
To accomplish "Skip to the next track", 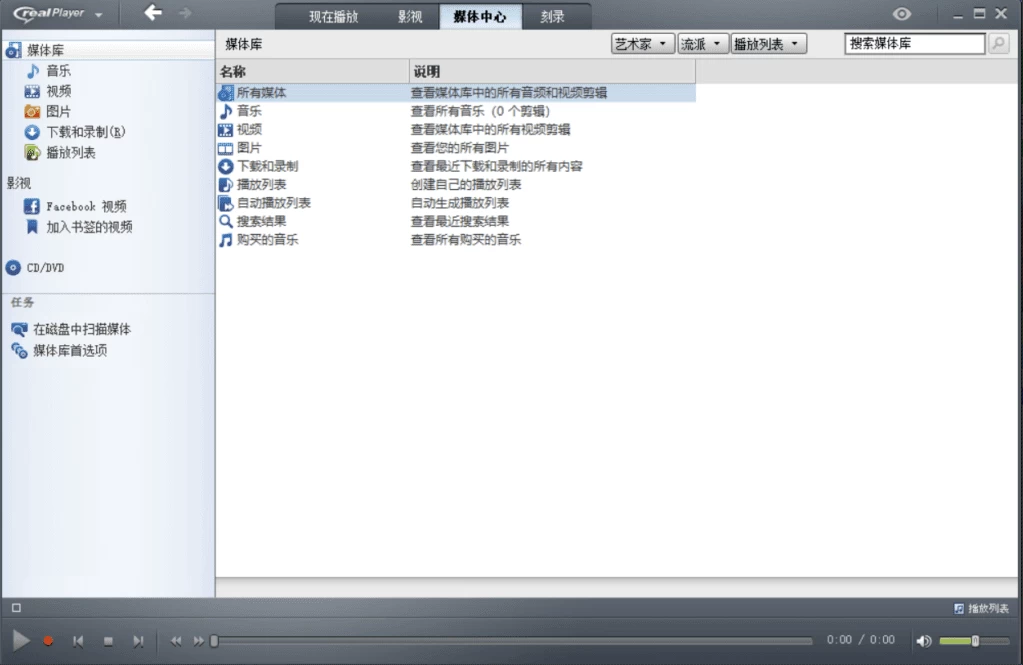I will coord(138,641).
